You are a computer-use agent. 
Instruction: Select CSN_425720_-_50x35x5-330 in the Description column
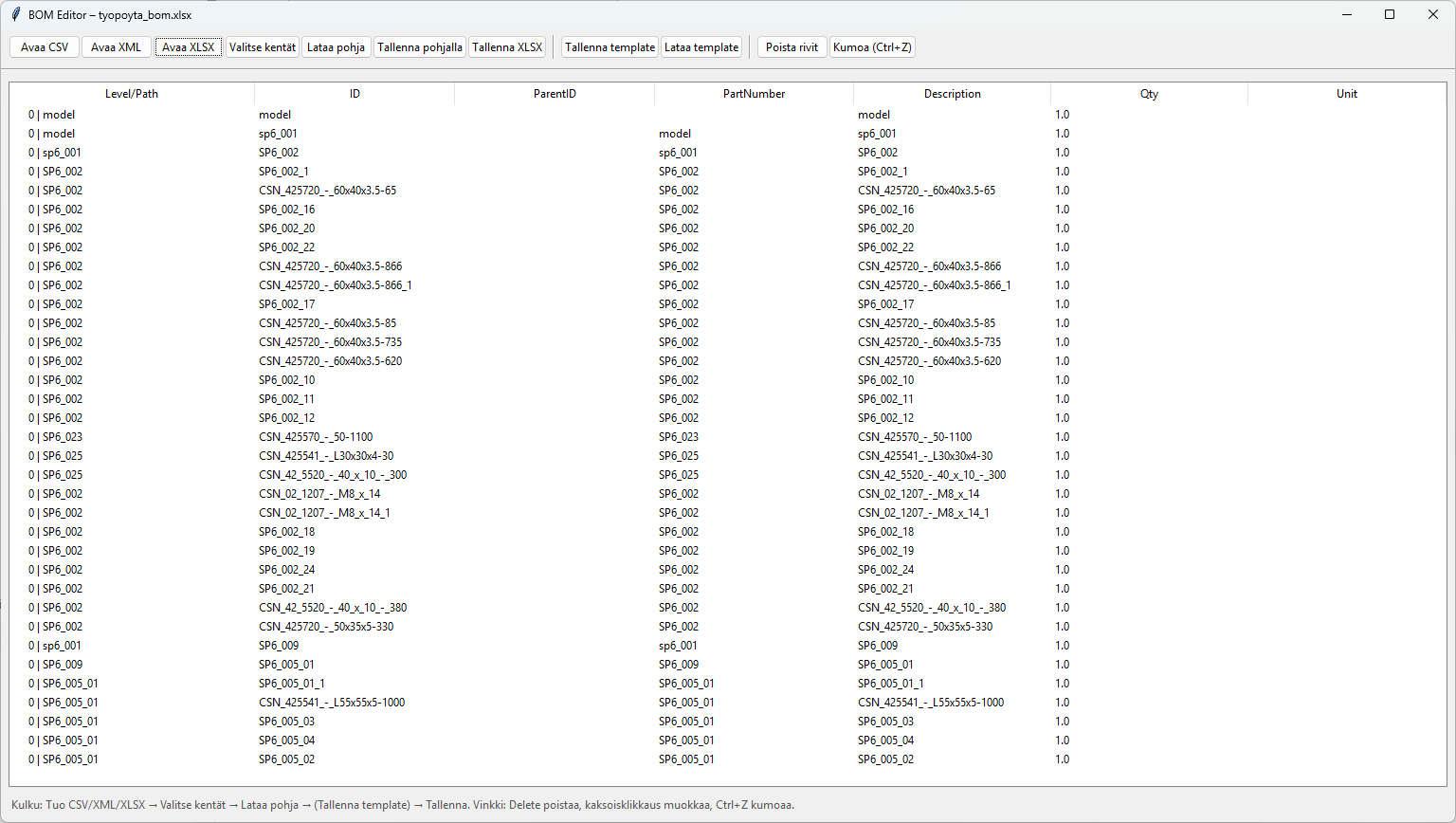click(x=925, y=627)
